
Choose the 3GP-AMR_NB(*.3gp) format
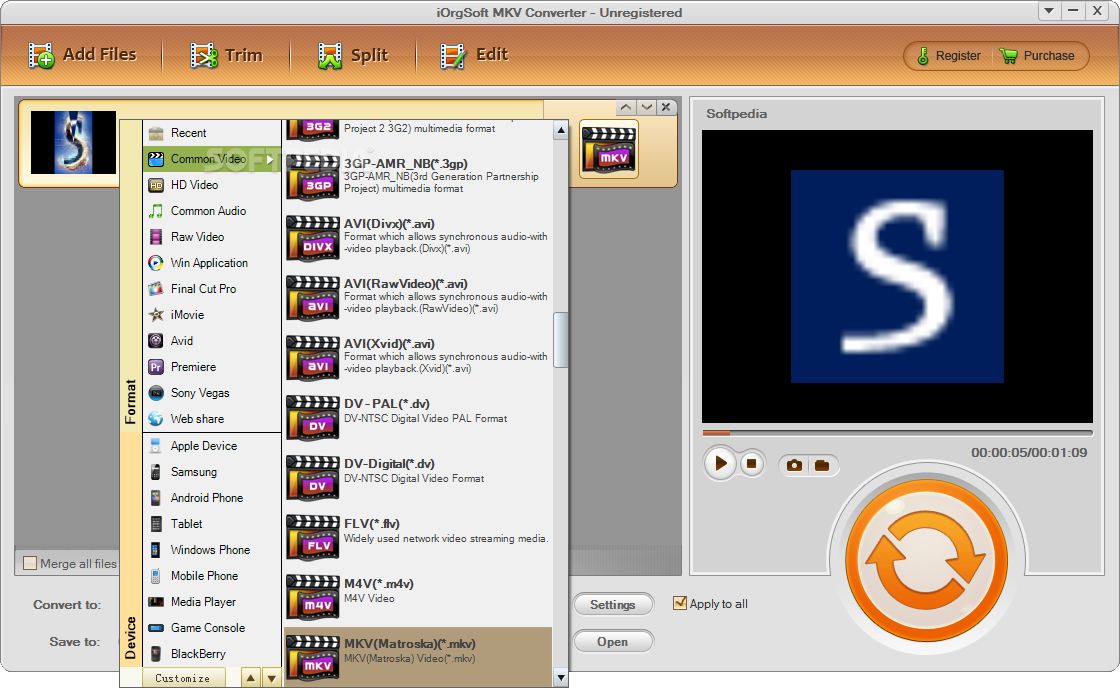tap(419, 176)
